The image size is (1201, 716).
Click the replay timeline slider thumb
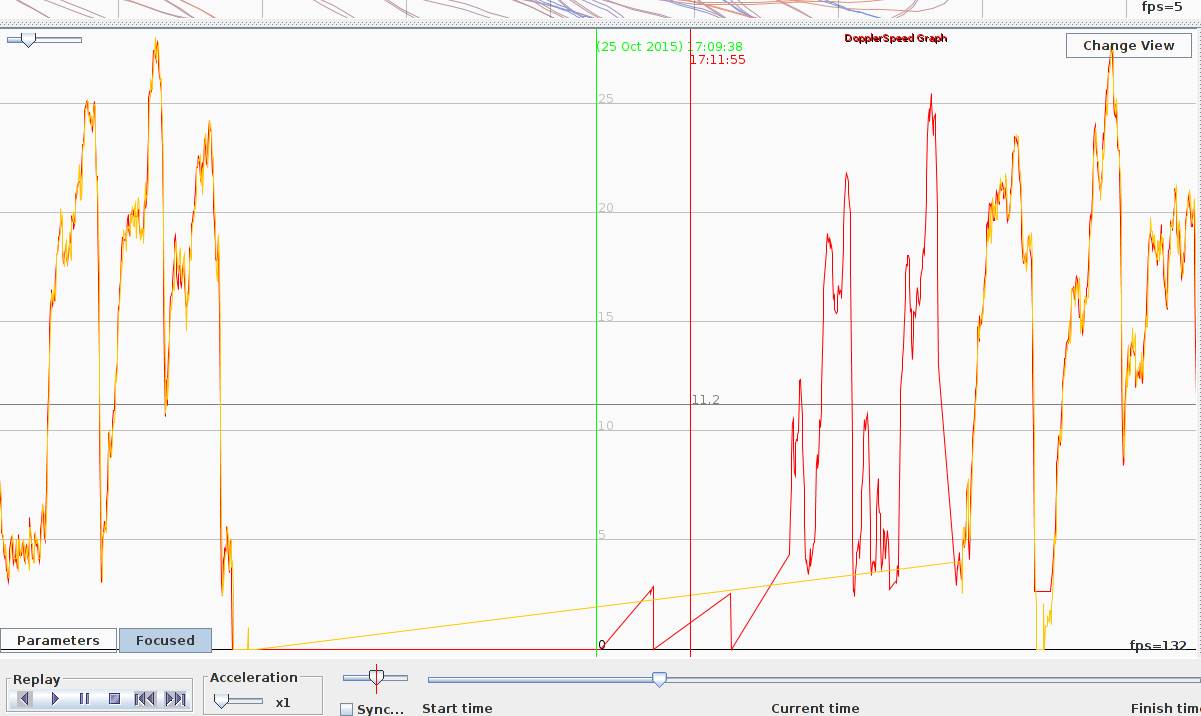659,680
